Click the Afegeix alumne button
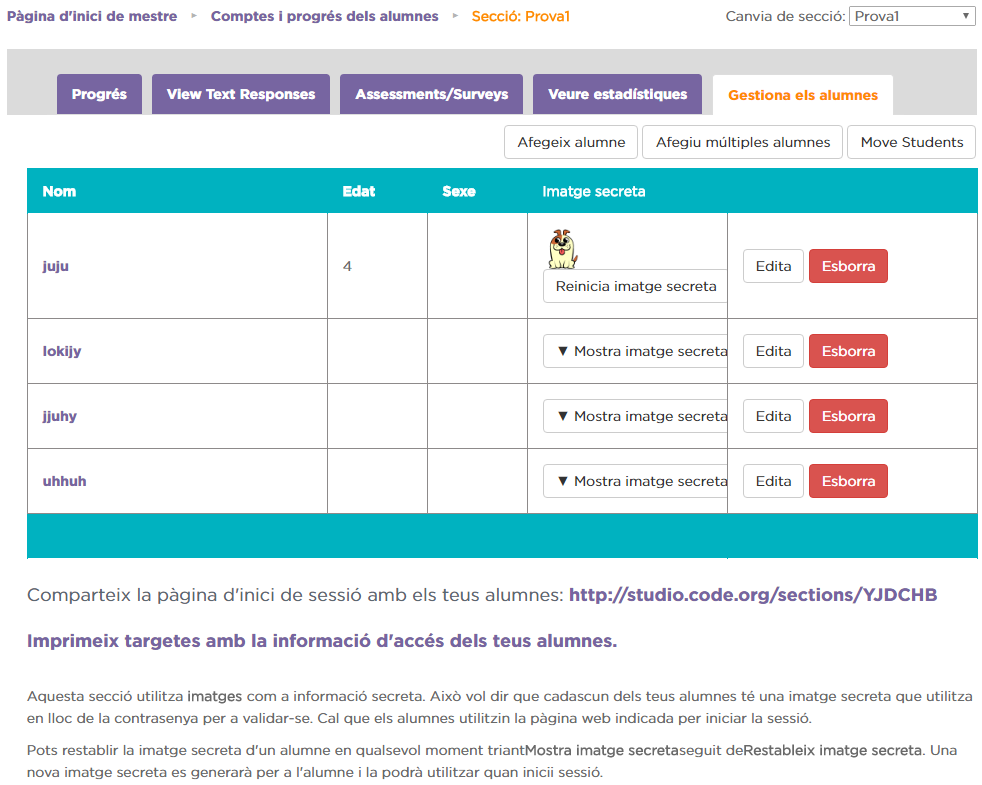This screenshot has height=785, width=982. click(571, 142)
